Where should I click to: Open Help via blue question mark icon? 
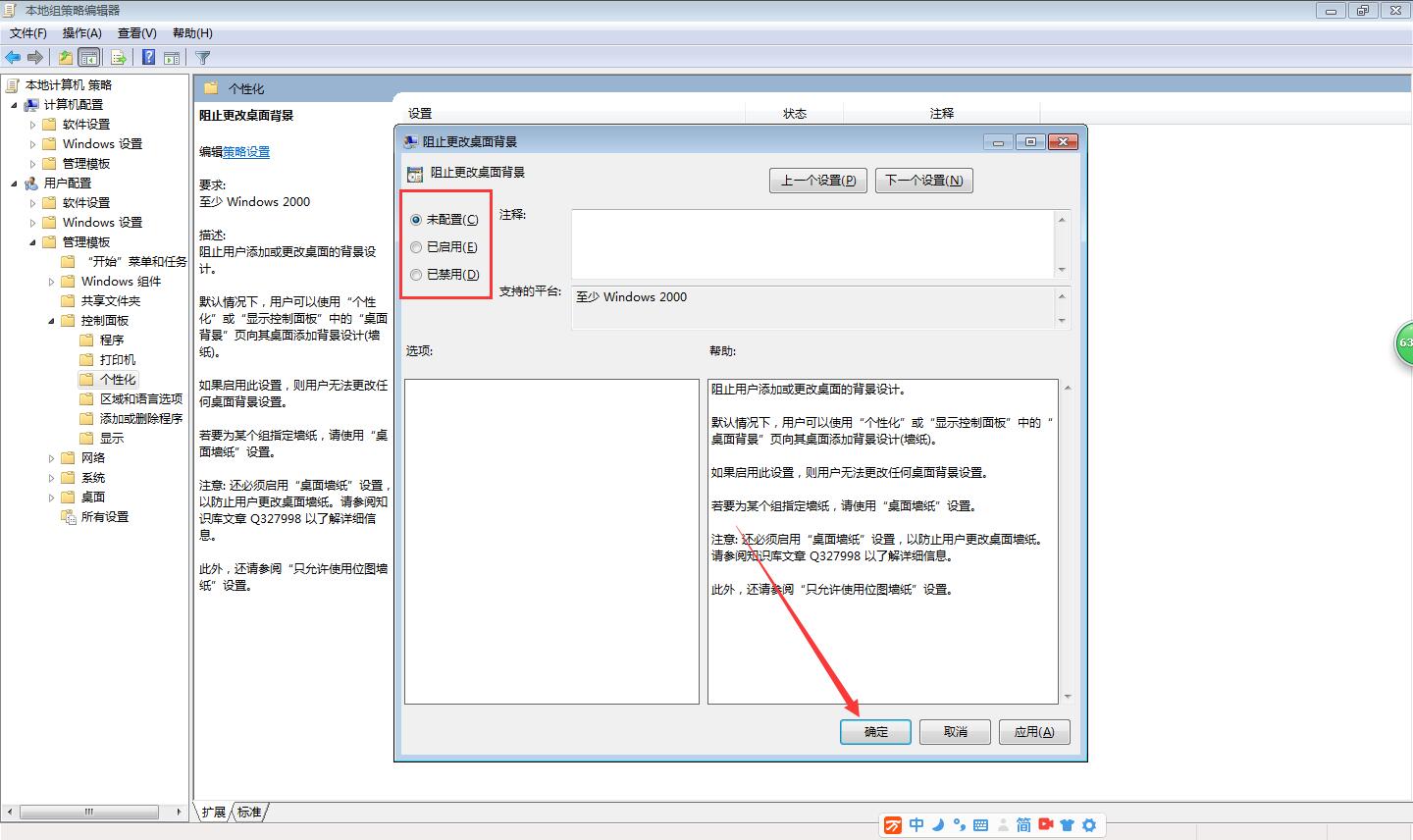(148, 58)
